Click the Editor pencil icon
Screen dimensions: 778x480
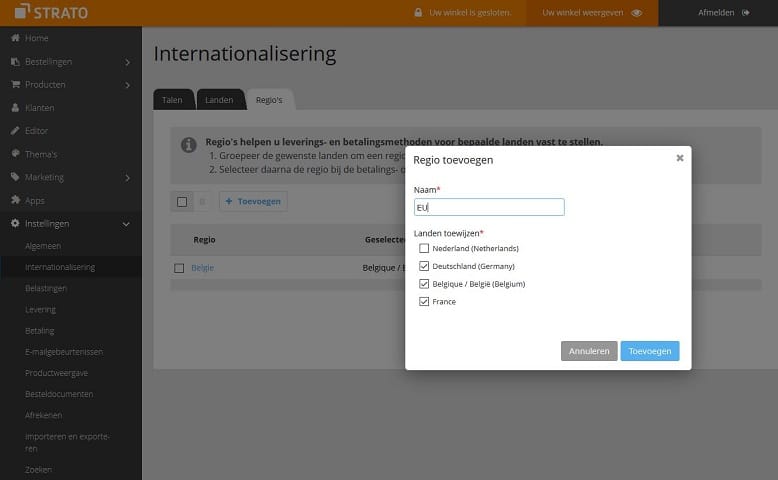tap(15, 131)
